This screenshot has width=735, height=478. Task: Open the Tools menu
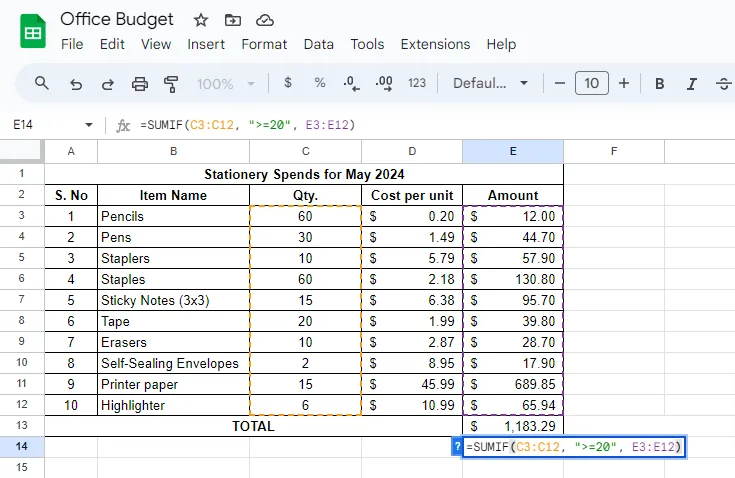pos(368,44)
